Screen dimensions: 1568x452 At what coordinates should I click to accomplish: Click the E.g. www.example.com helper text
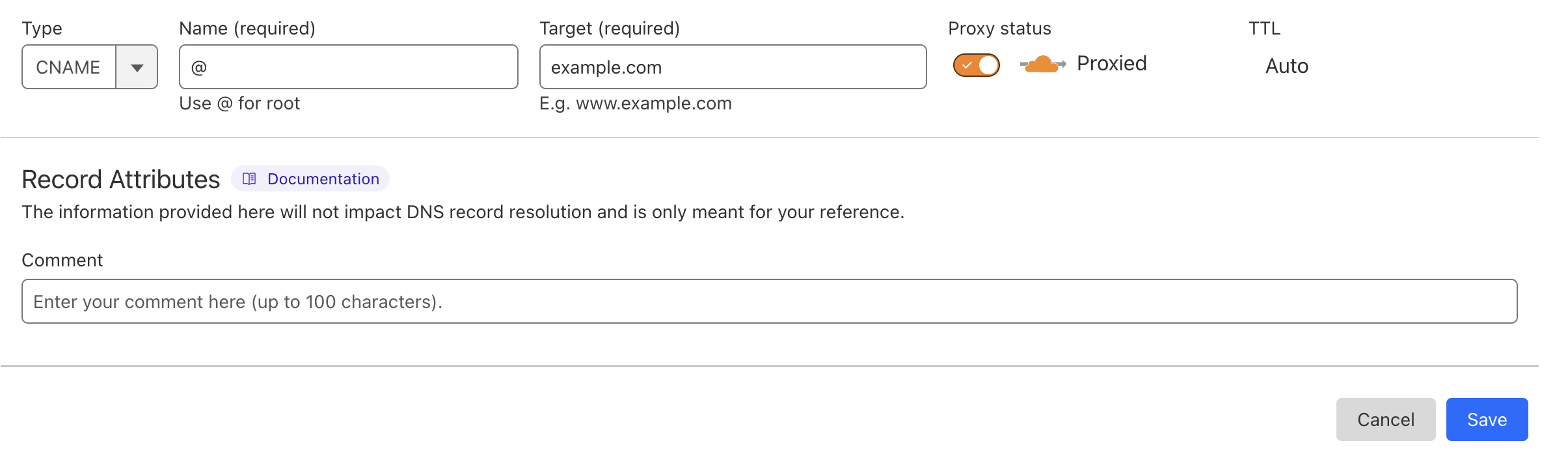pos(636,103)
